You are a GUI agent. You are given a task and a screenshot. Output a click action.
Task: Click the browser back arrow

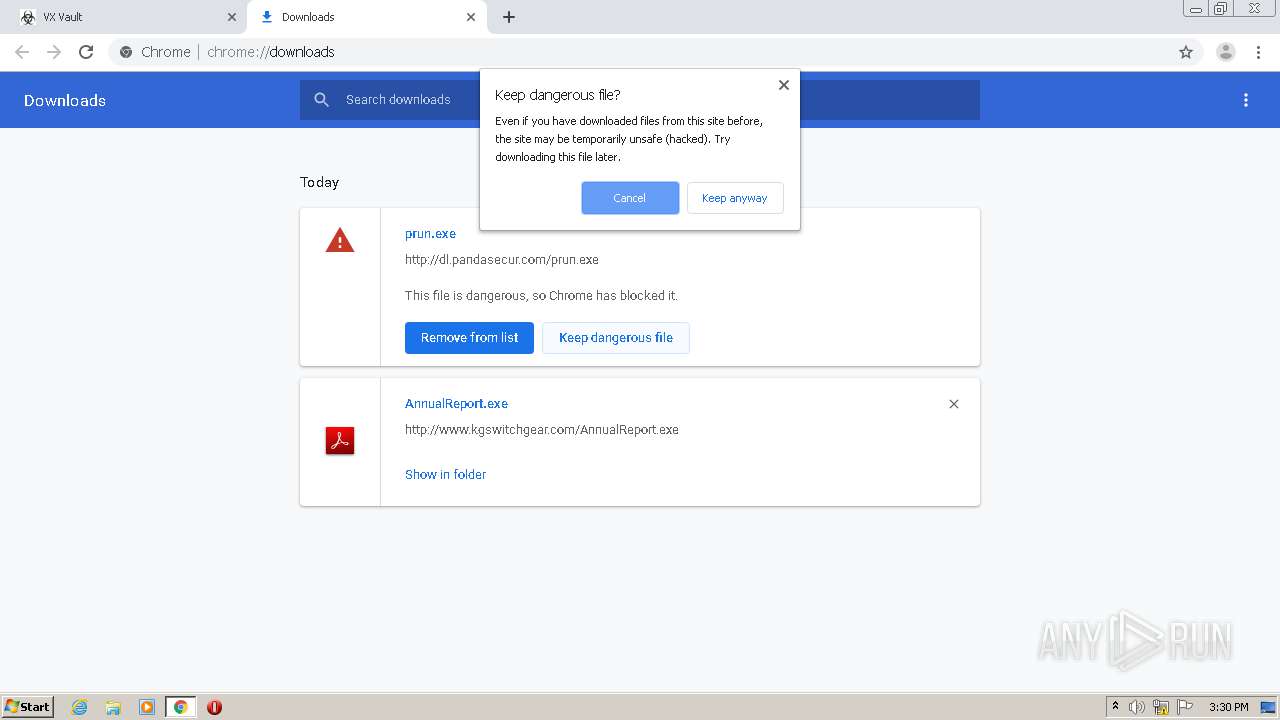(22, 52)
